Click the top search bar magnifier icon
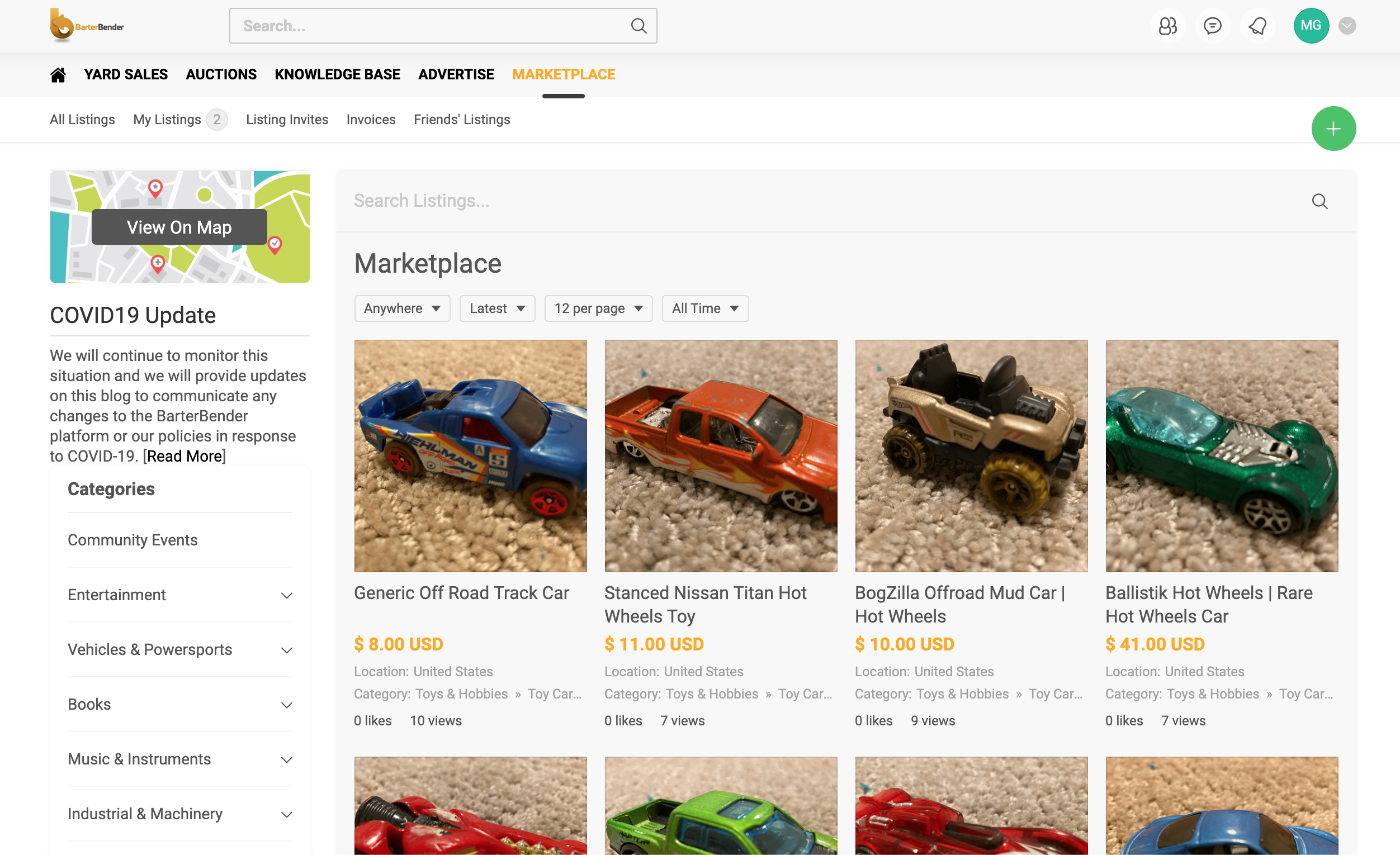This screenshot has height=855, width=1400. [638, 26]
